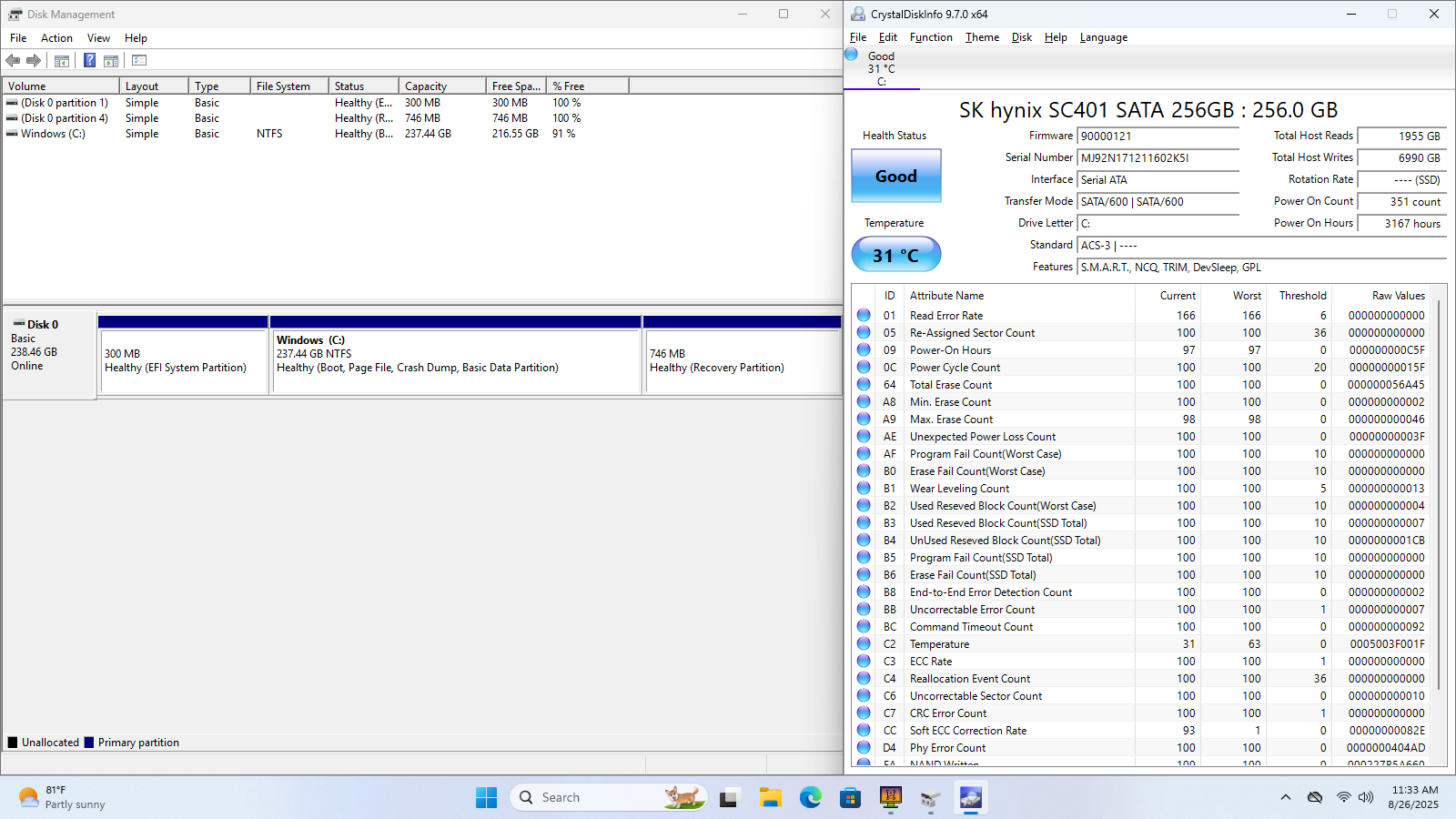Click the 31 °C temperature button
The image size is (1456, 819).
point(896,255)
